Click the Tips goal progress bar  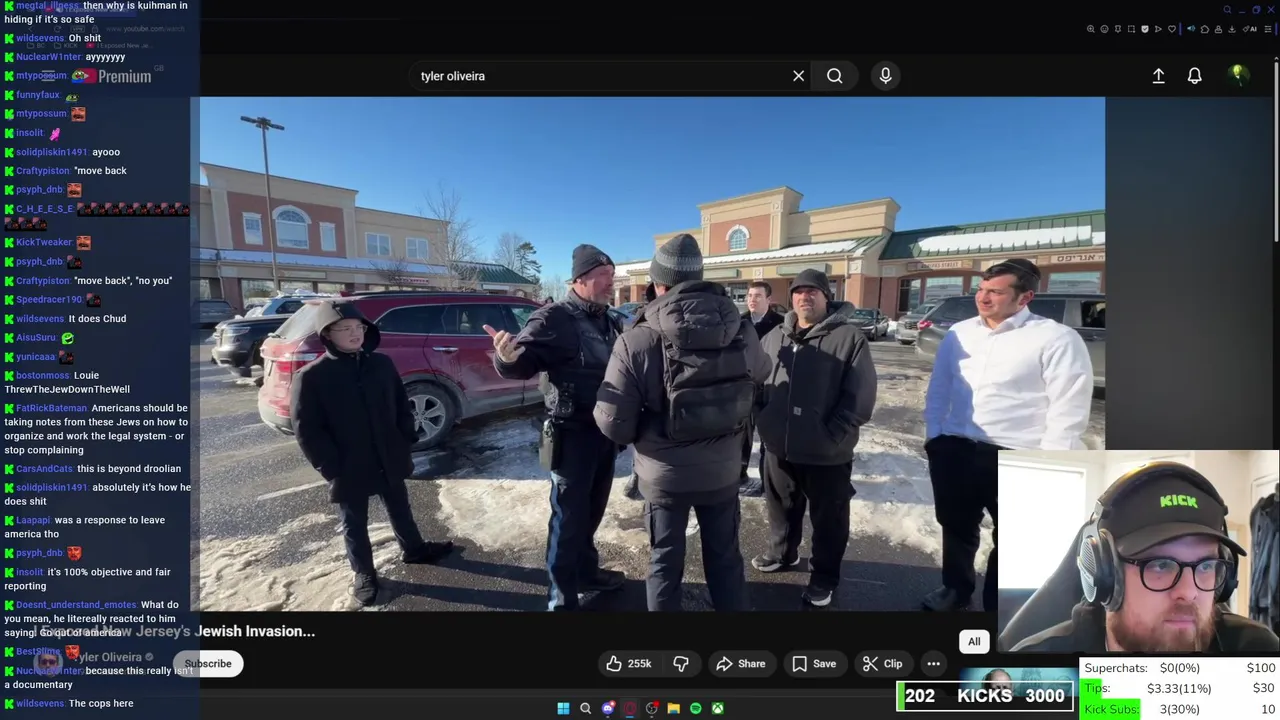(x=1180, y=688)
